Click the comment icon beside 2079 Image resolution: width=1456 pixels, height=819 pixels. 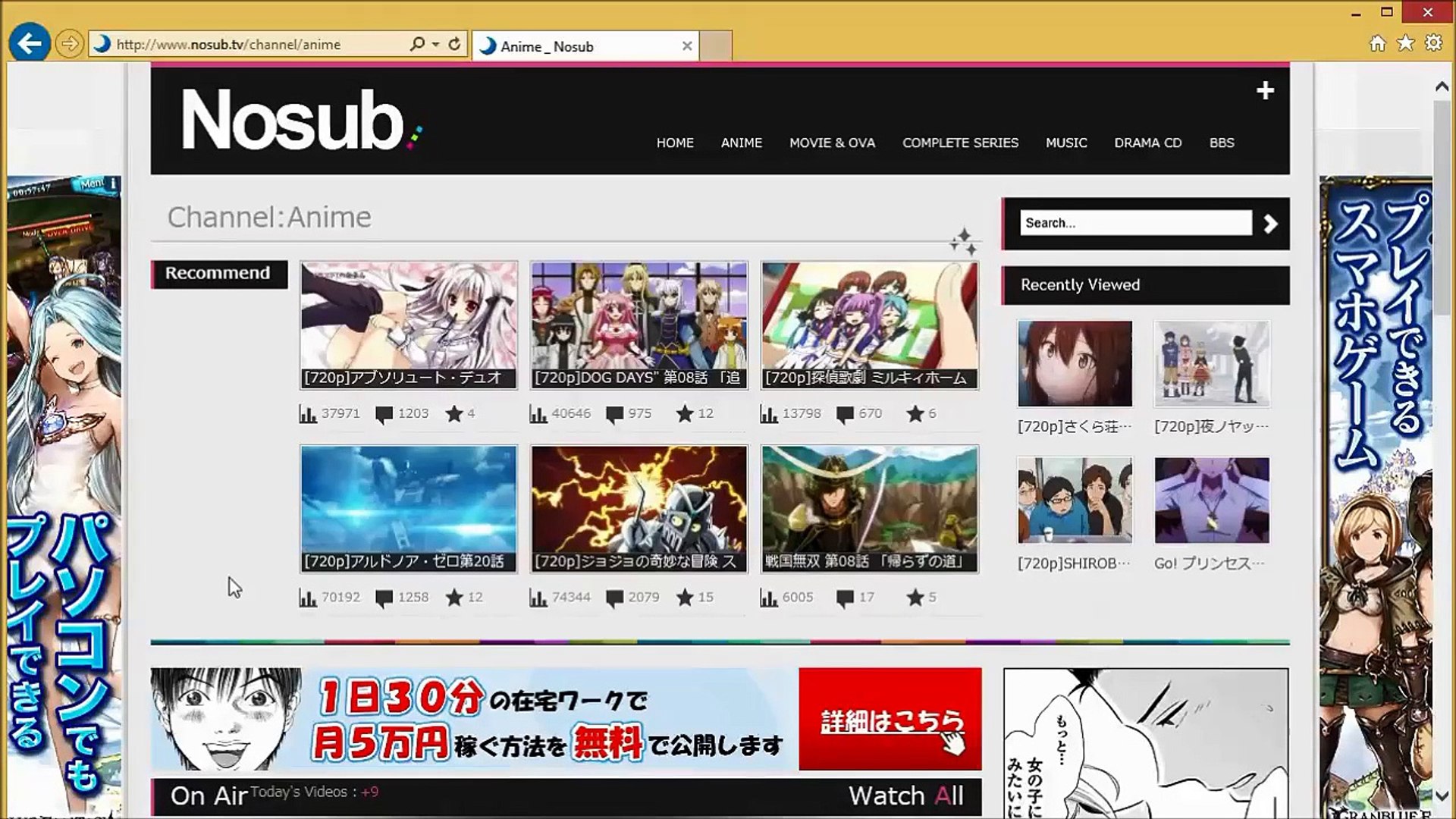(615, 598)
